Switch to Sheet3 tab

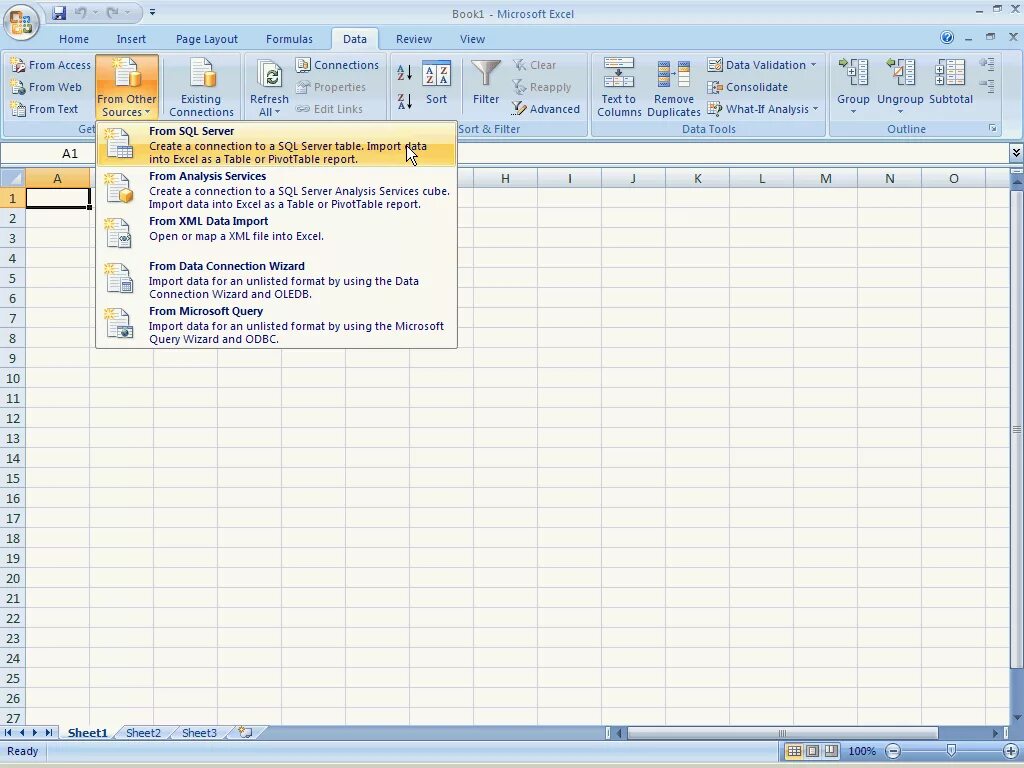(199, 733)
